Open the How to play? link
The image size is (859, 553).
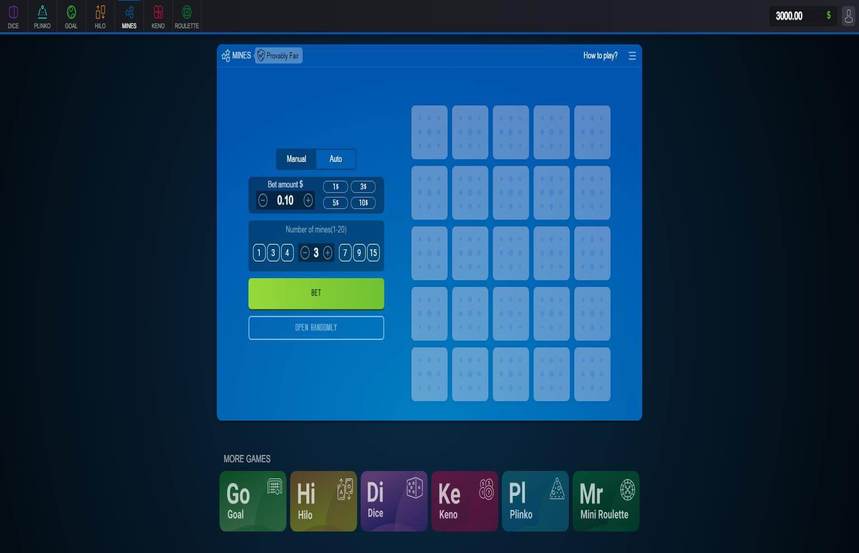(600, 55)
